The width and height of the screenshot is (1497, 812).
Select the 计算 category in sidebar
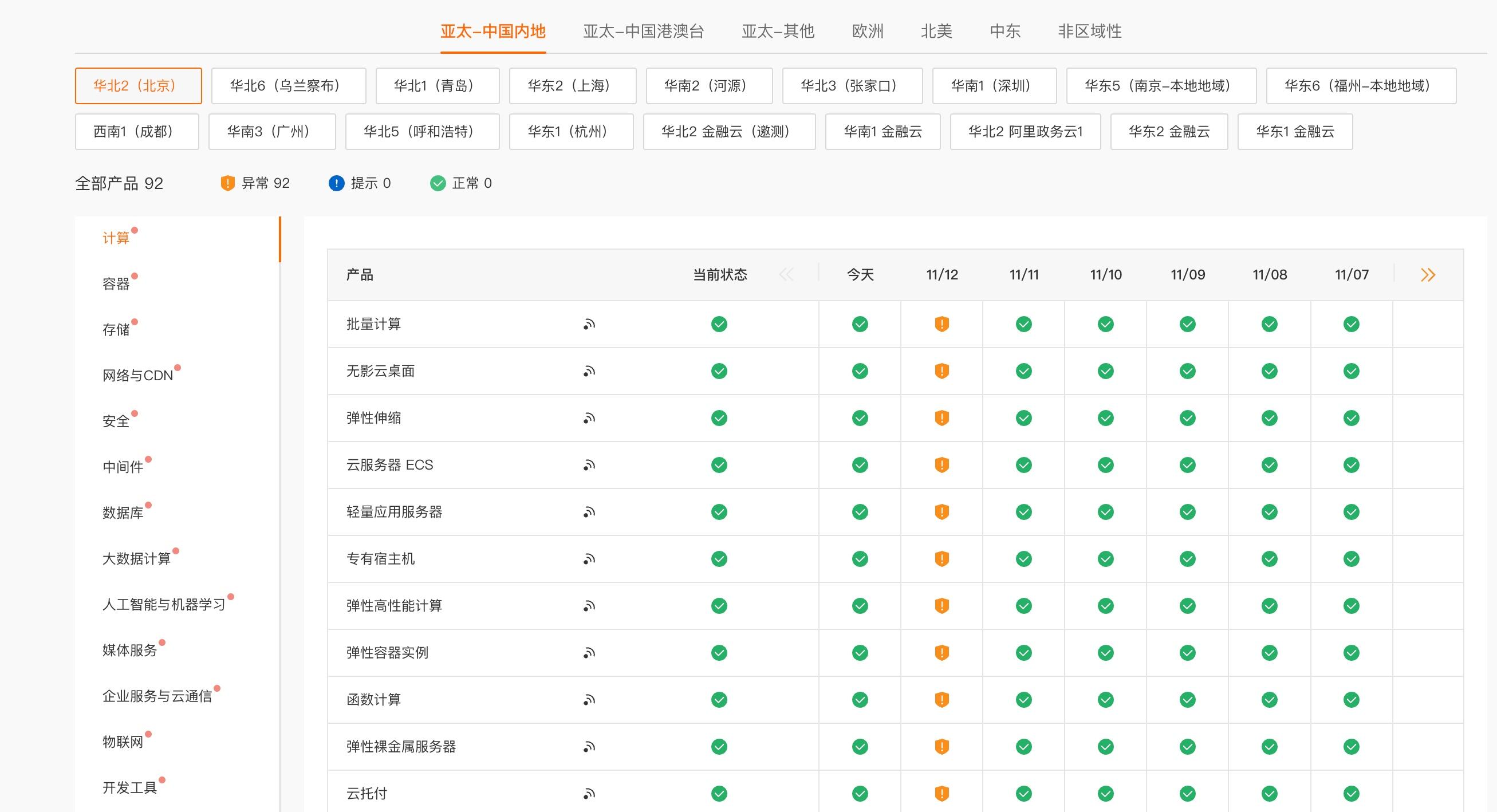pos(116,238)
